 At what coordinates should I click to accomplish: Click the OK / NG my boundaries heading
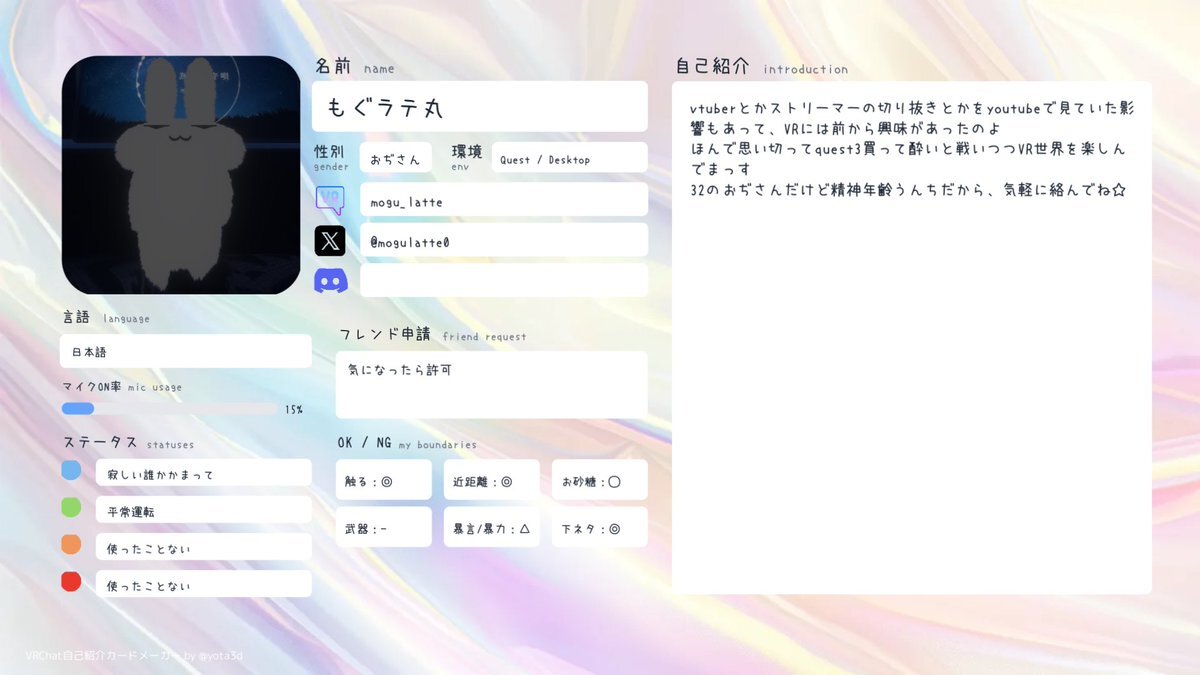click(x=407, y=443)
